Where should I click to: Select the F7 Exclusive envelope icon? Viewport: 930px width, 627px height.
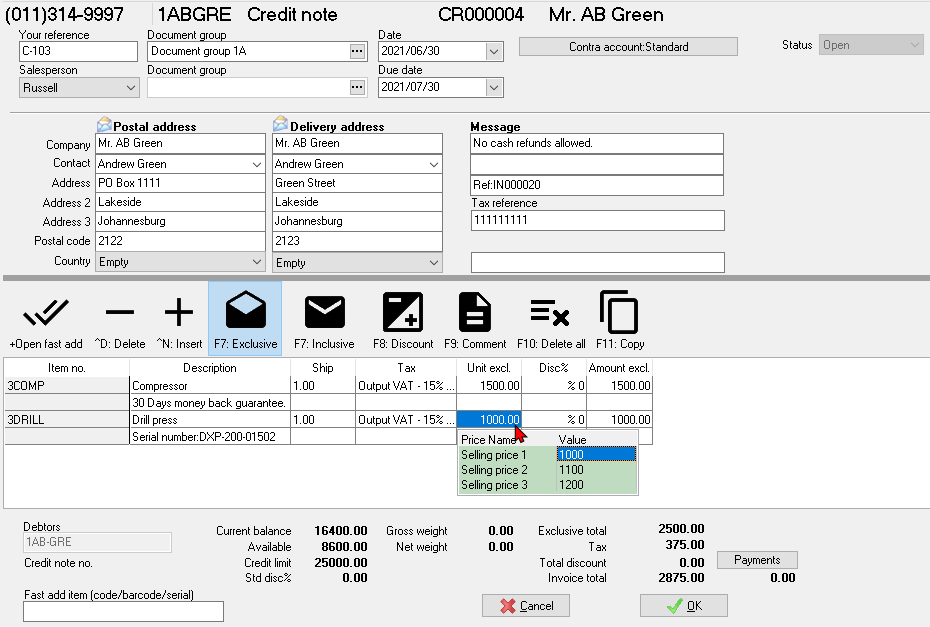click(245, 314)
